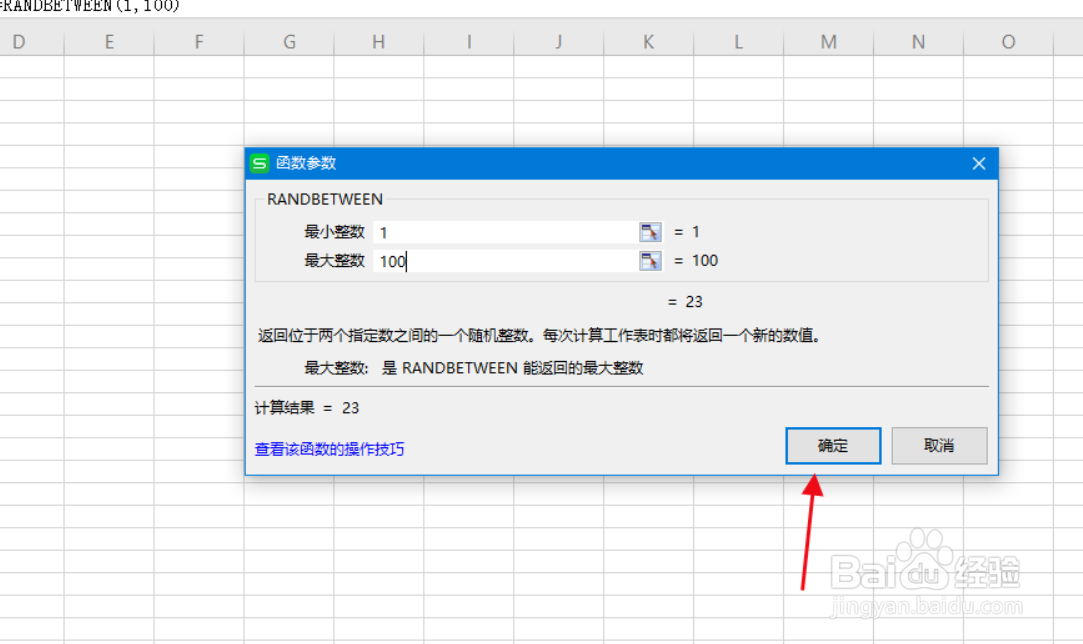Click the green WPS logo in the dialog title bar
Viewport: 1083px width, 644px height.
(258, 163)
